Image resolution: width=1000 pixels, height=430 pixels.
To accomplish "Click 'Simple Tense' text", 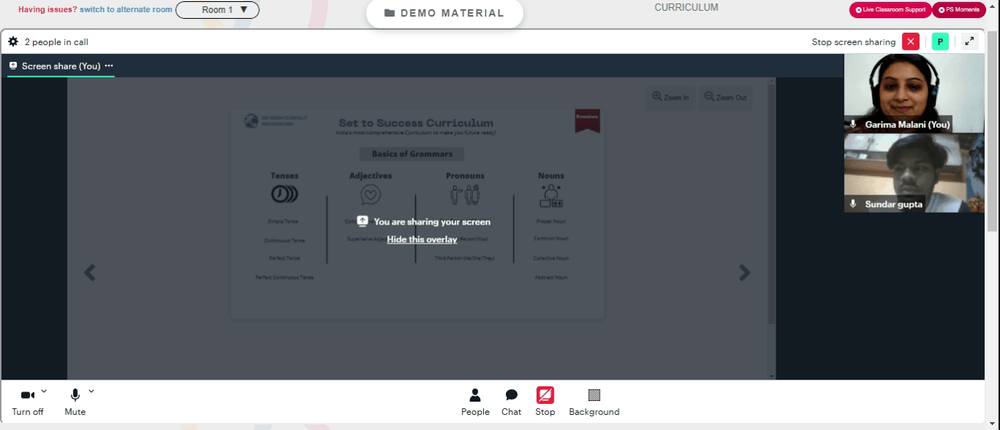I will tap(283, 221).
